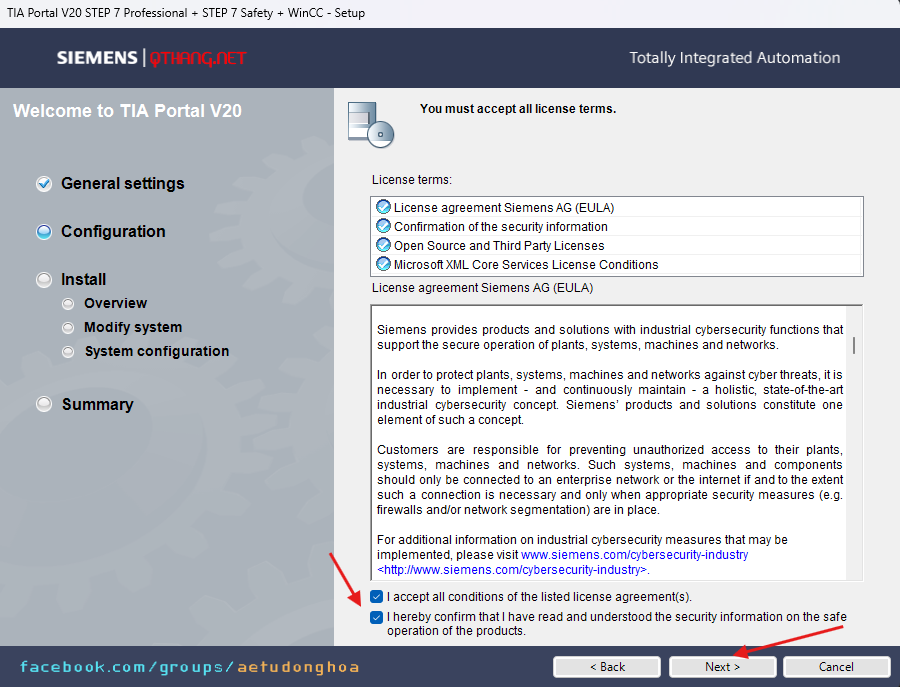Click the Configuration step bullet icon
The image size is (900, 687).
(x=44, y=232)
